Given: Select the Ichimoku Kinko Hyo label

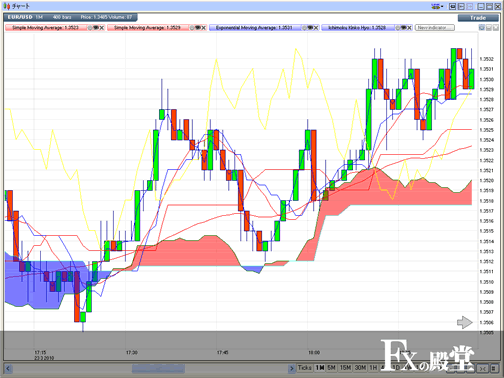Looking at the screenshot, I should click(x=357, y=28).
